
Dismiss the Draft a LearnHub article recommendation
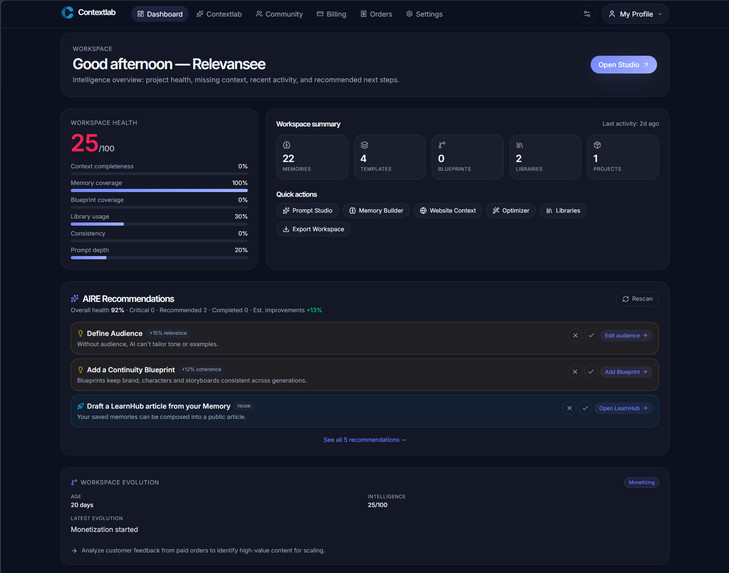tap(569, 408)
